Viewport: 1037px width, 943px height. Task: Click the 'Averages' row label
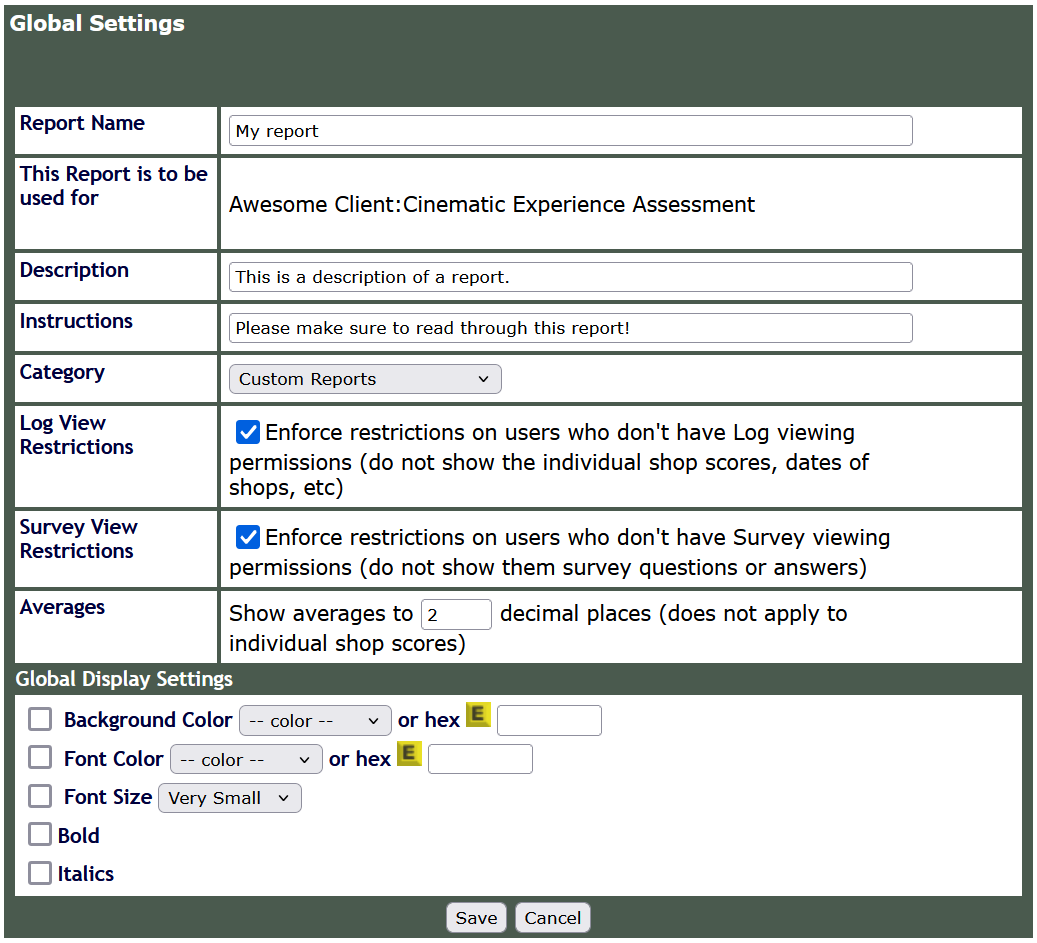tap(62, 607)
